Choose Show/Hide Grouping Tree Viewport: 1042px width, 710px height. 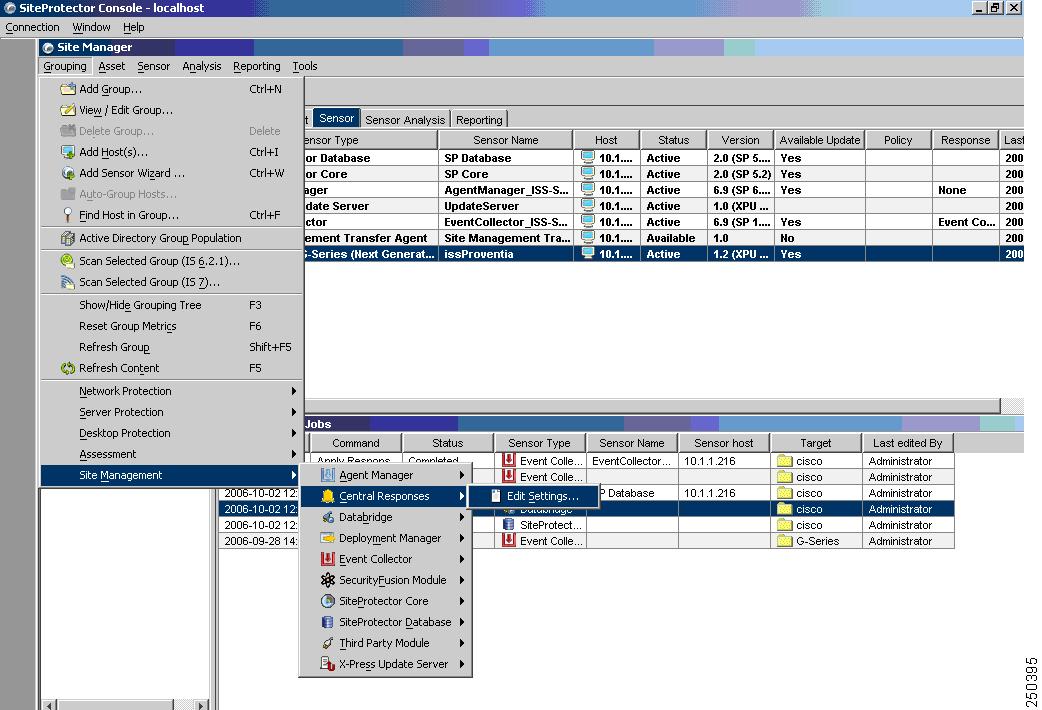pyautogui.click(x=171, y=305)
